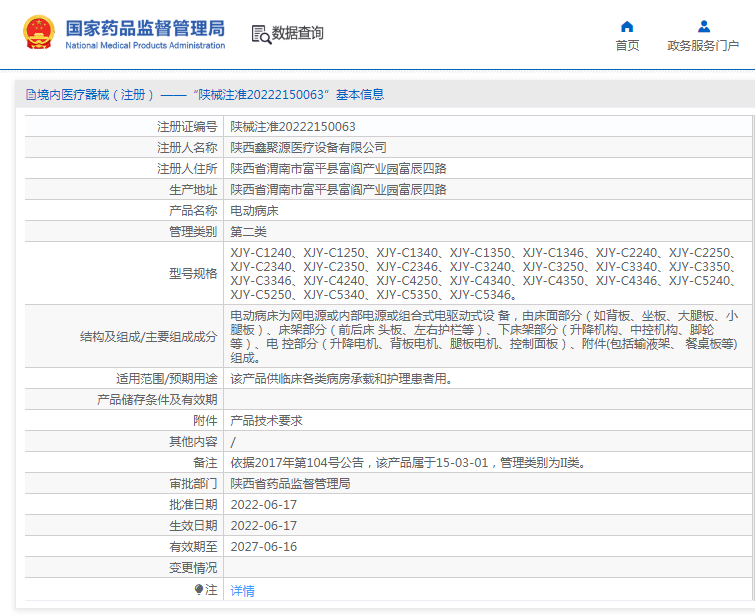This screenshot has height=616, width=755.
Task: Click the 备注 remark about 2017年第104号公告
Action: [x=408, y=463]
